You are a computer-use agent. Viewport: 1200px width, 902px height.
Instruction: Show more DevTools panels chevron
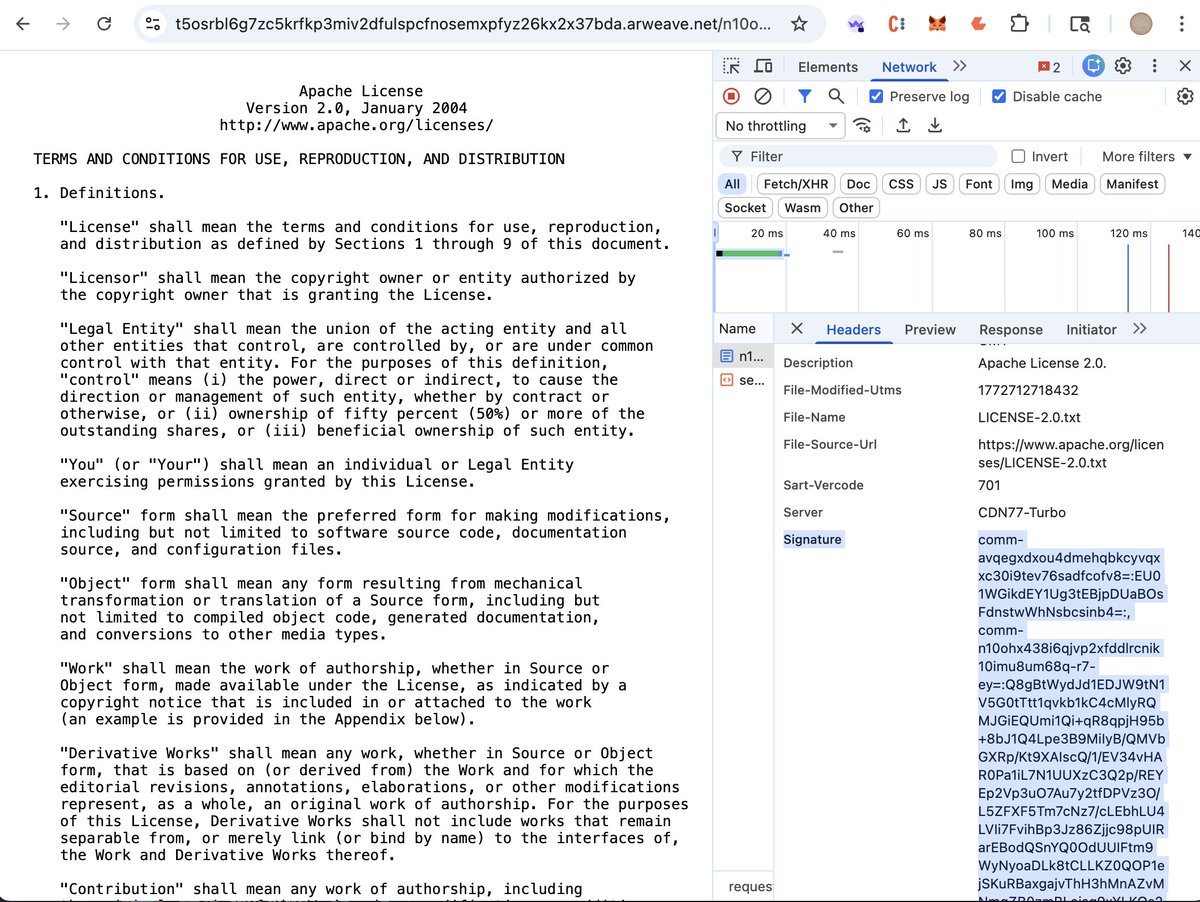pyautogui.click(x=960, y=66)
